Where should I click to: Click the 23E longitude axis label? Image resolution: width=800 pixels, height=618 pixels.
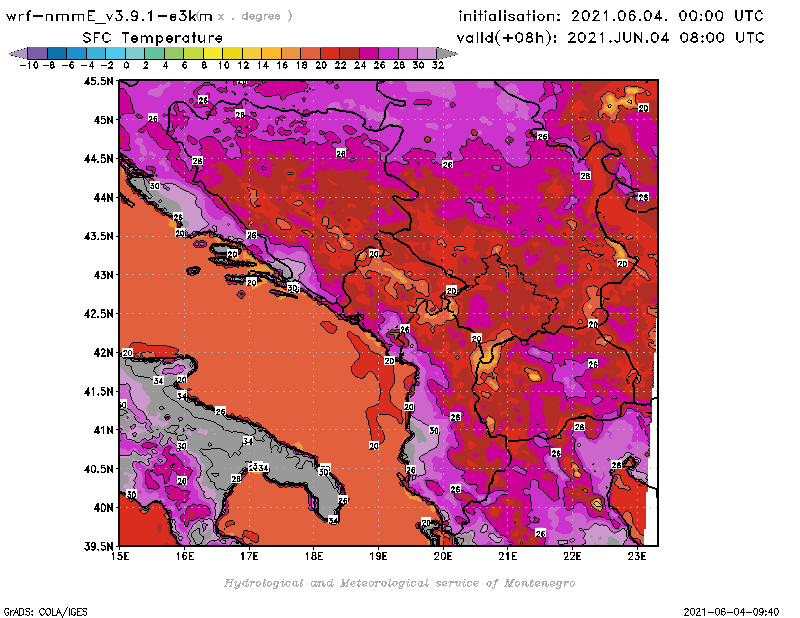coord(636,554)
